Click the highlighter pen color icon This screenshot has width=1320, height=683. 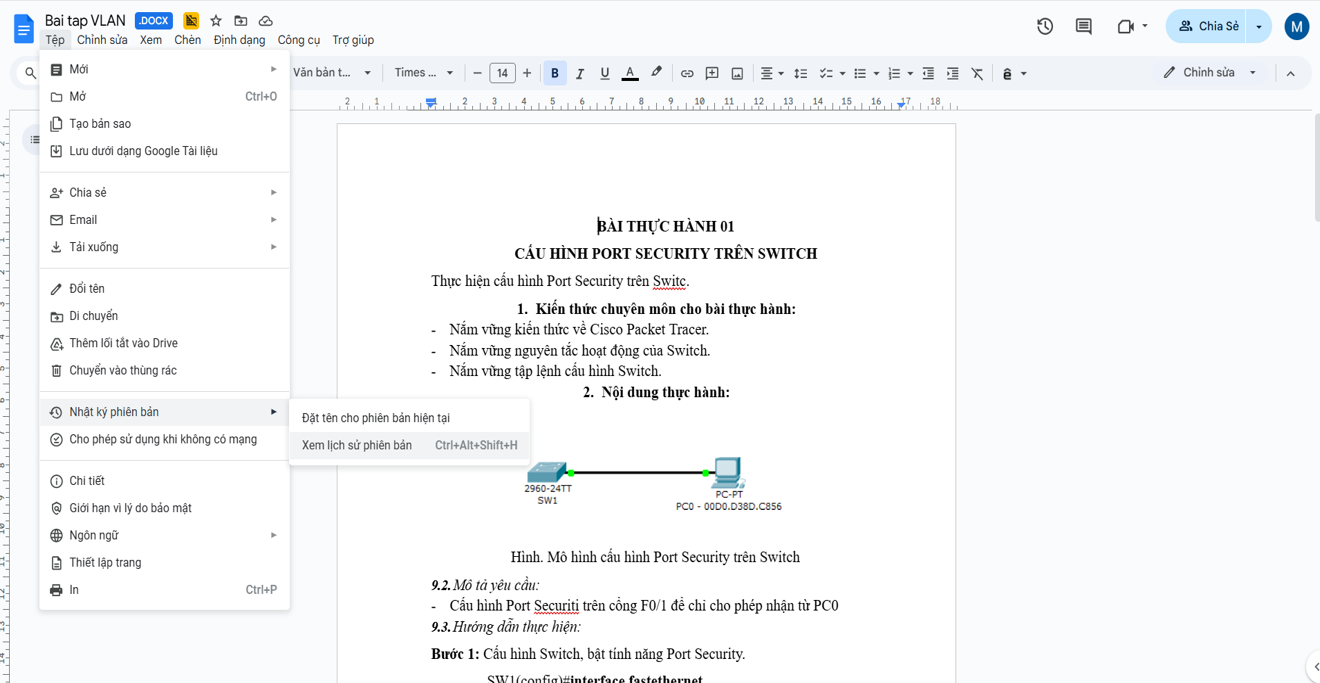(656, 72)
